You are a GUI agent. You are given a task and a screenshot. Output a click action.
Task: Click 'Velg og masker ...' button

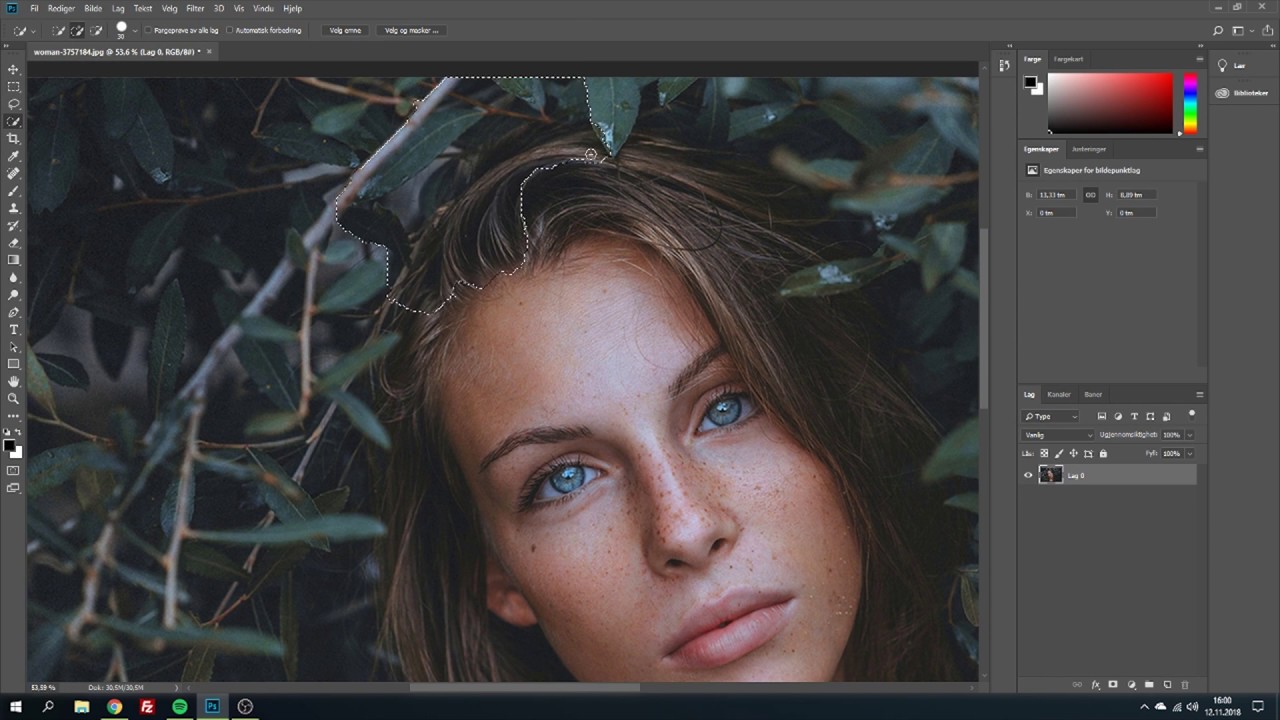[x=411, y=30]
